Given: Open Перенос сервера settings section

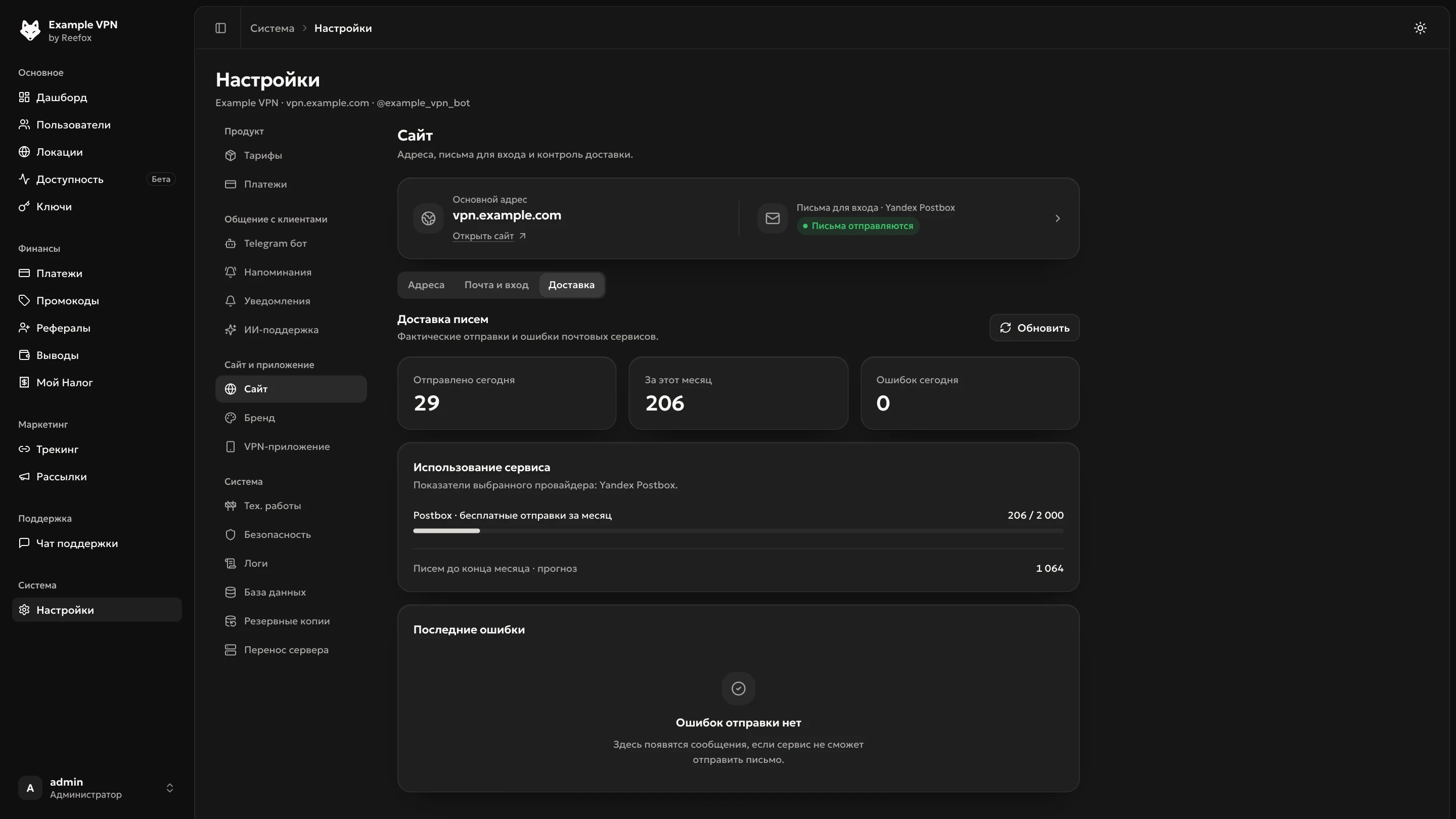Looking at the screenshot, I should 291,650.
